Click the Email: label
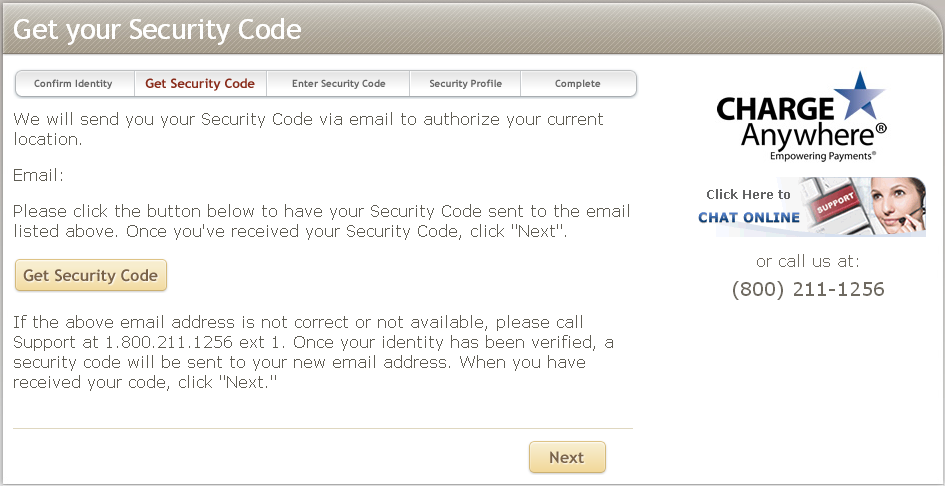 pyautogui.click(x=38, y=176)
